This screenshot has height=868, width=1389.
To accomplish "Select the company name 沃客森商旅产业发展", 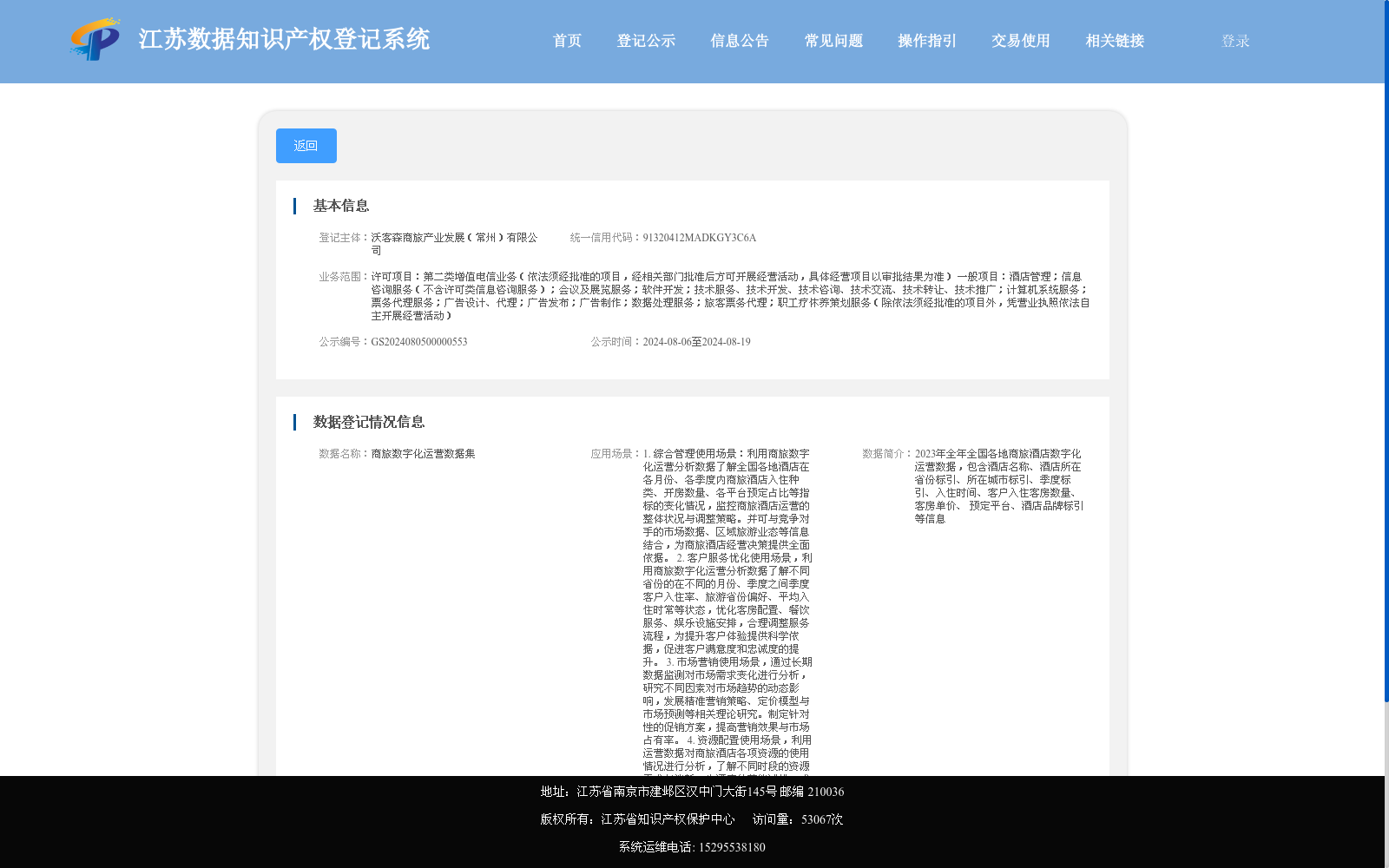I will 454,244.
